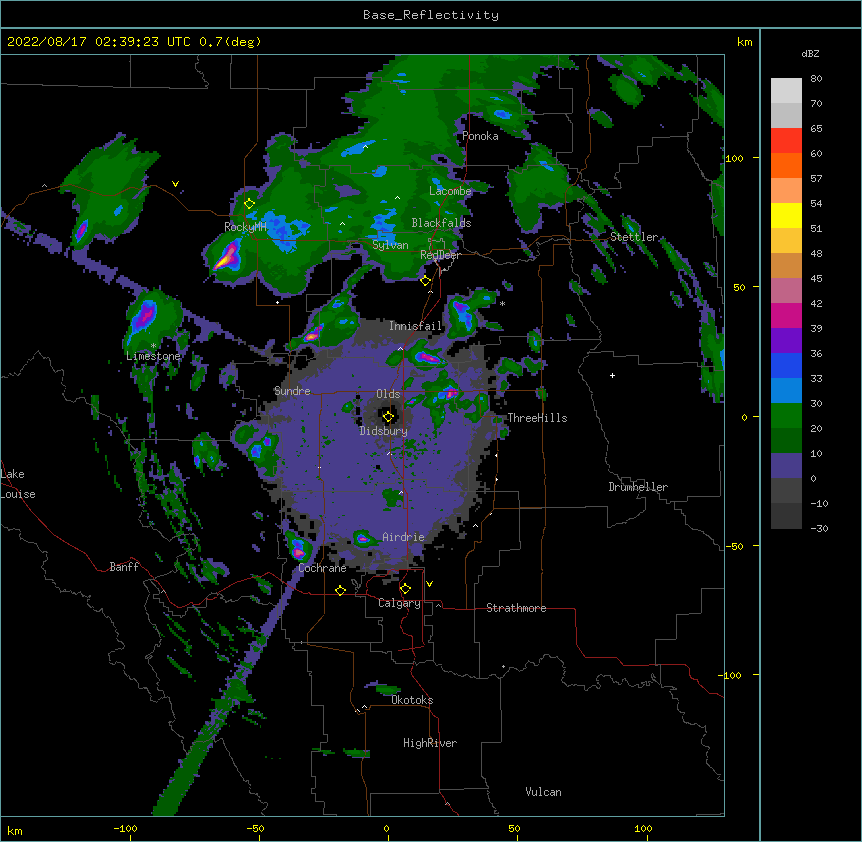
Task: Pick the yellow 51-54 dBZ legend swatch
Action: tap(786, 215)
